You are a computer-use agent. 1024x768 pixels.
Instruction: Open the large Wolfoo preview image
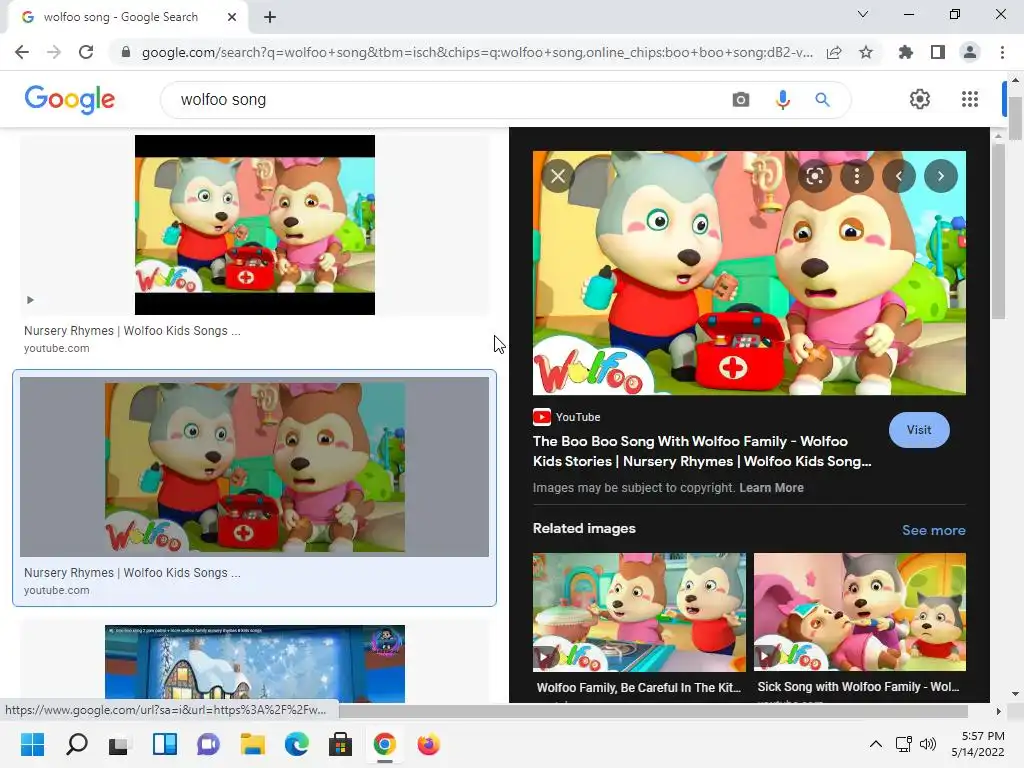pyautogui.click(x=749, y=273)
